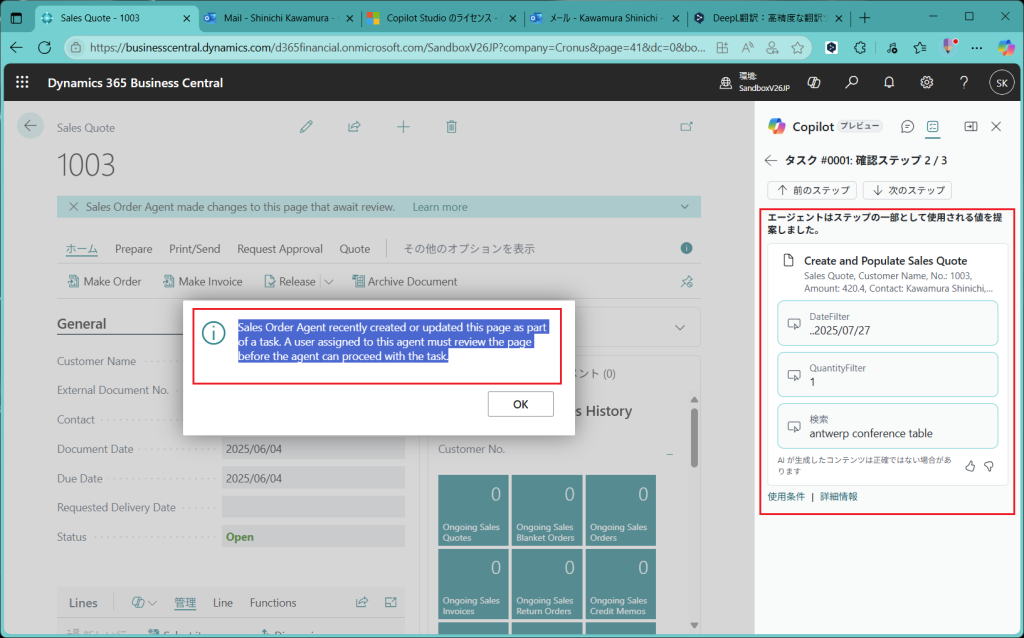The width and height of the screenshot is (1024, 638).
Task: Refresh the browser page
Action: point(44,47)
